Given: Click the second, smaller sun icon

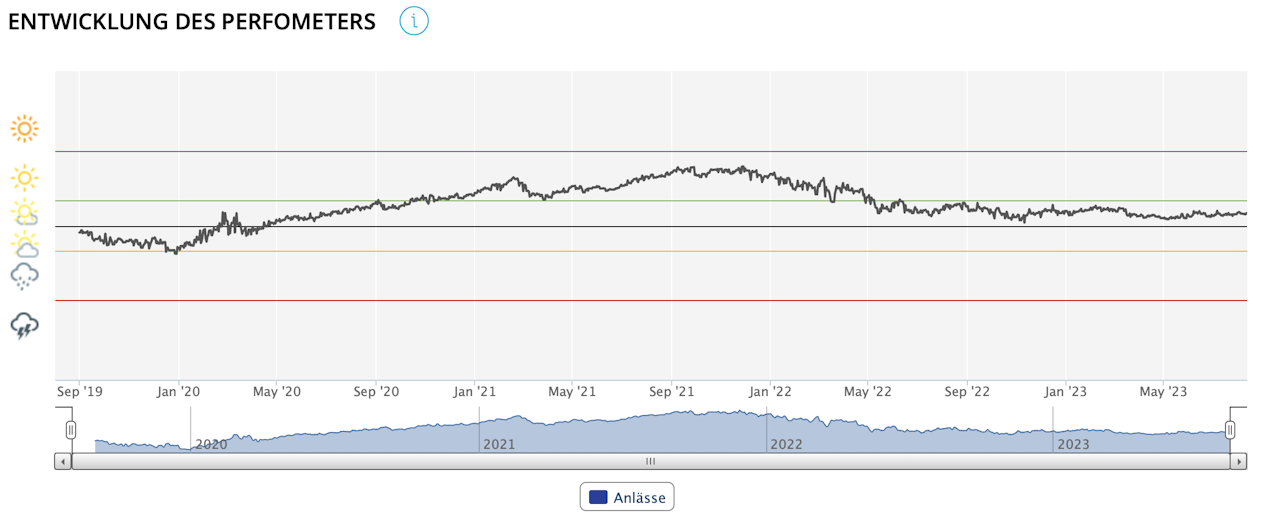Looking at the screenshot, I should tap(25, 178).
